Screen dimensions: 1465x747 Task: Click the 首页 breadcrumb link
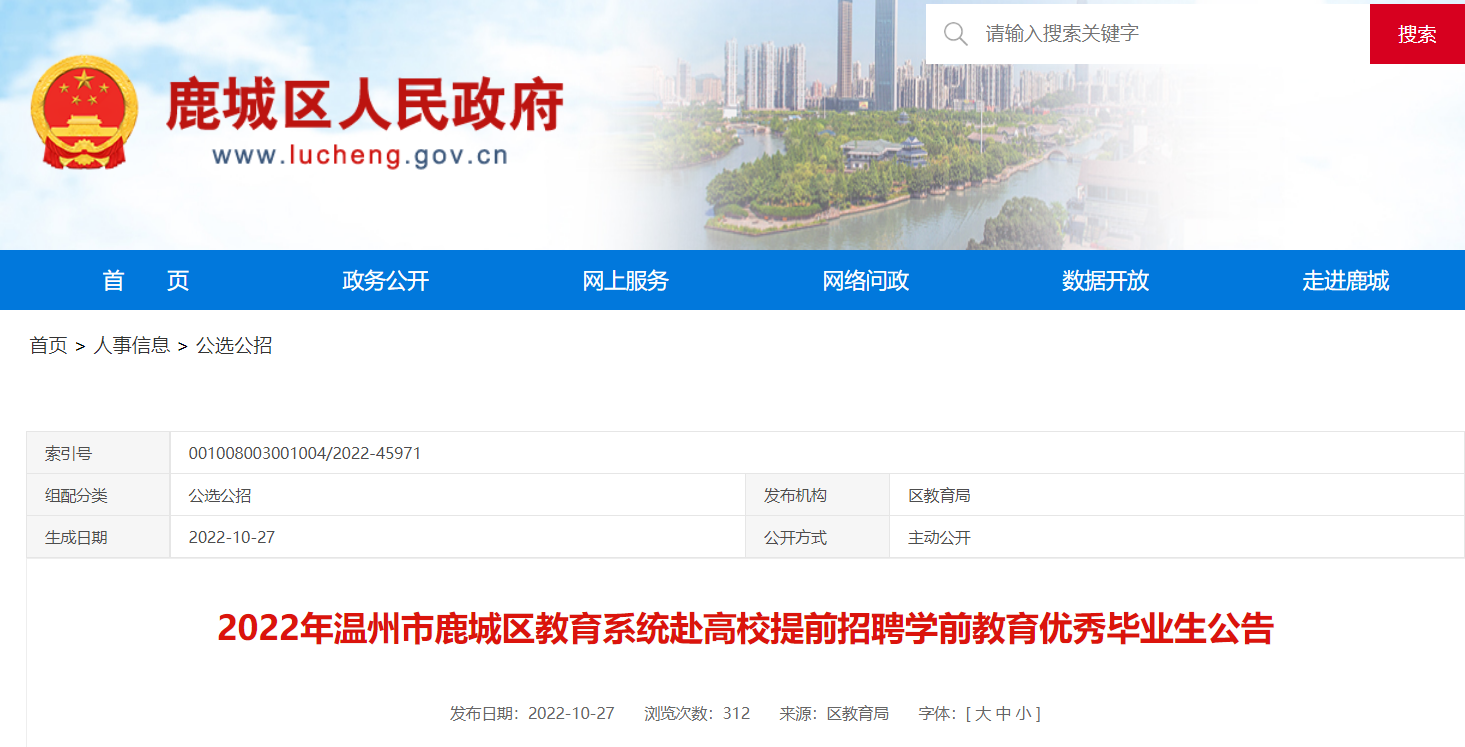click(x=49, y=346)
